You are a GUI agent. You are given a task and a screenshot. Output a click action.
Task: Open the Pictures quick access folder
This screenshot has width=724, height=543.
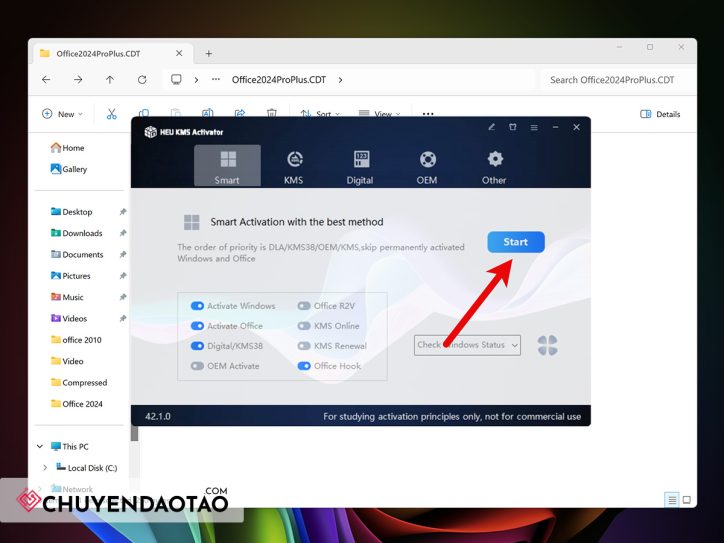click(71, 276)
